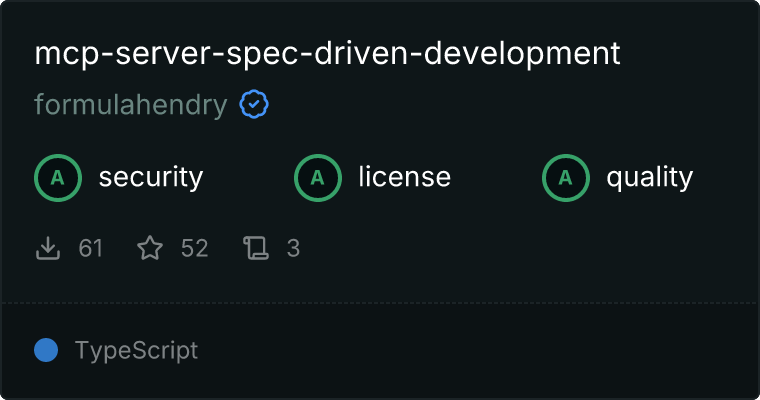760x400 pixels.
Task: Click the dashed divider line
Action: pos(380,303)
